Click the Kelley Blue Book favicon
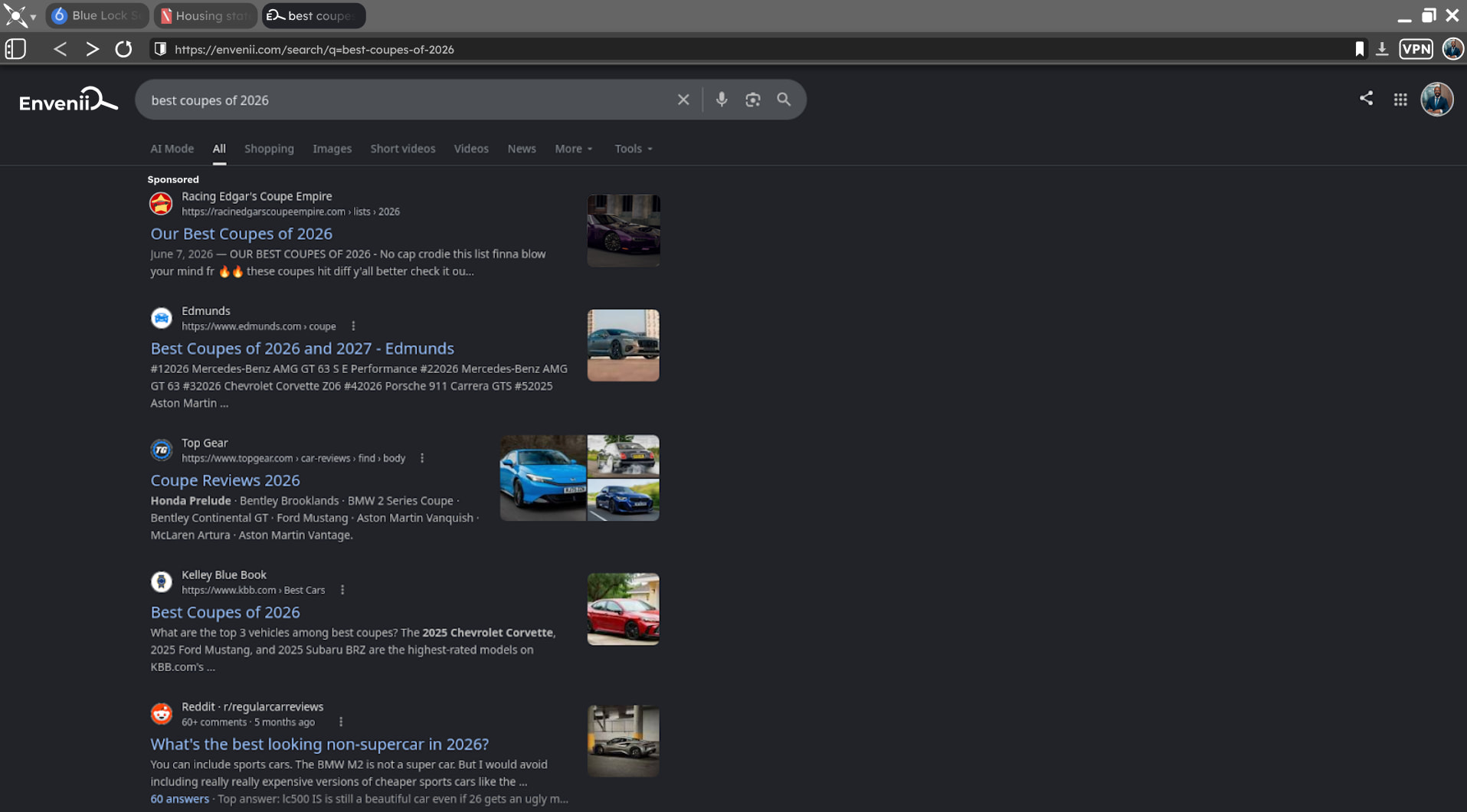Image resolution: width=1467 pixels, height=812 pixels. coord(161,581)
